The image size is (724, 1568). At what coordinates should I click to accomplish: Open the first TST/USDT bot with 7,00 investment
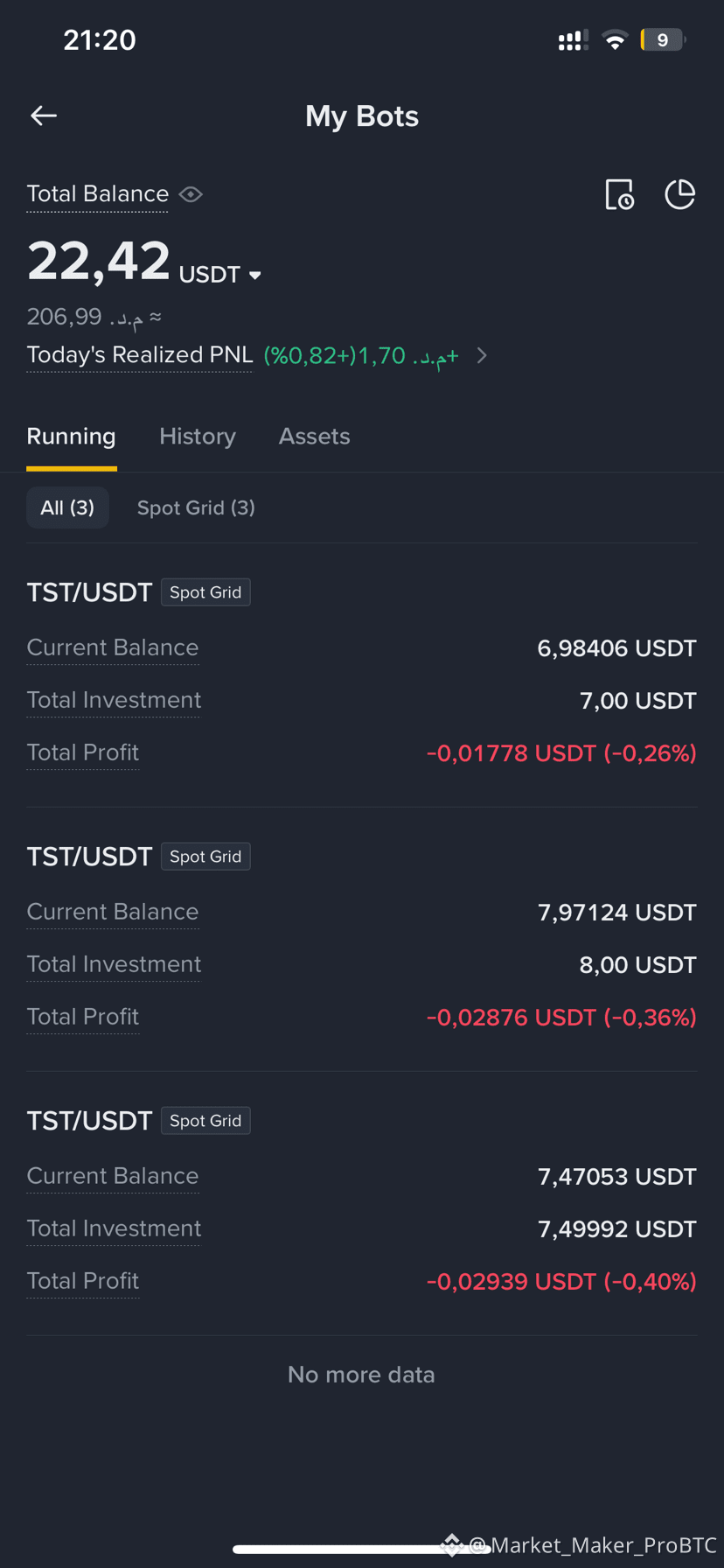361,674
